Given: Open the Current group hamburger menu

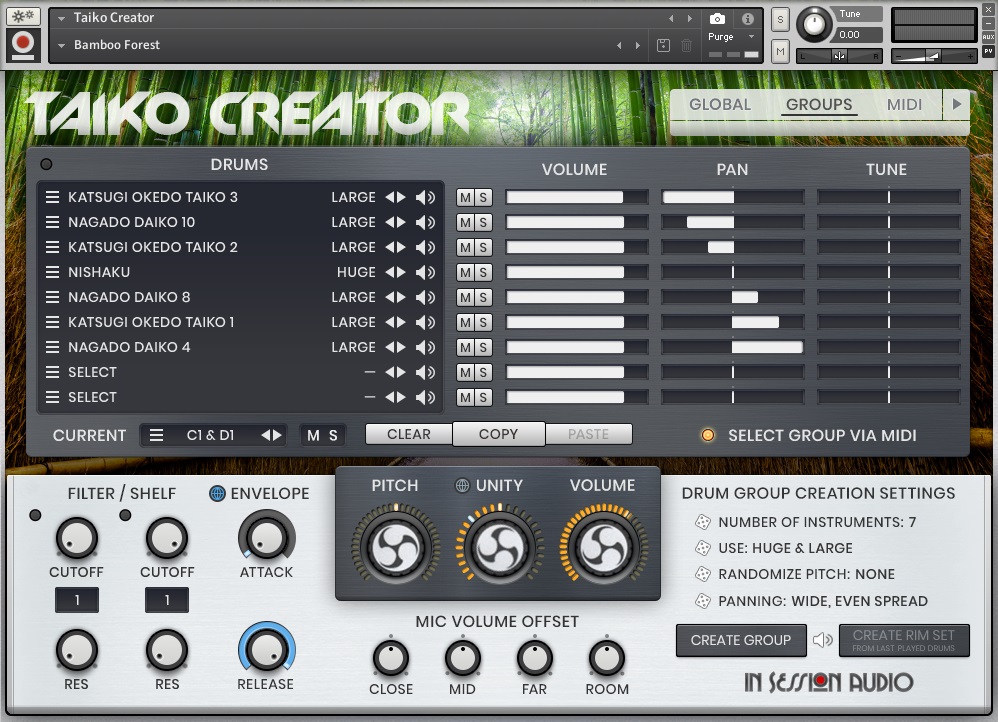Looking at the screenshot, I should (156, 435).
